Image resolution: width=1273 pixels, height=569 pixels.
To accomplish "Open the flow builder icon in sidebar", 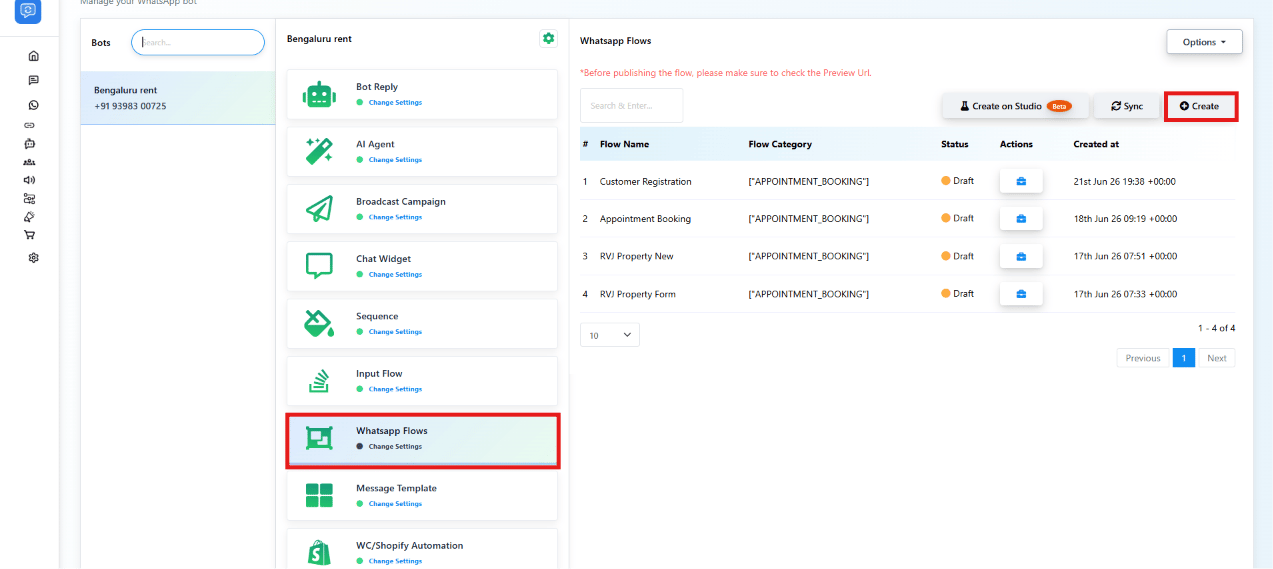I will (x=30, y=198).
